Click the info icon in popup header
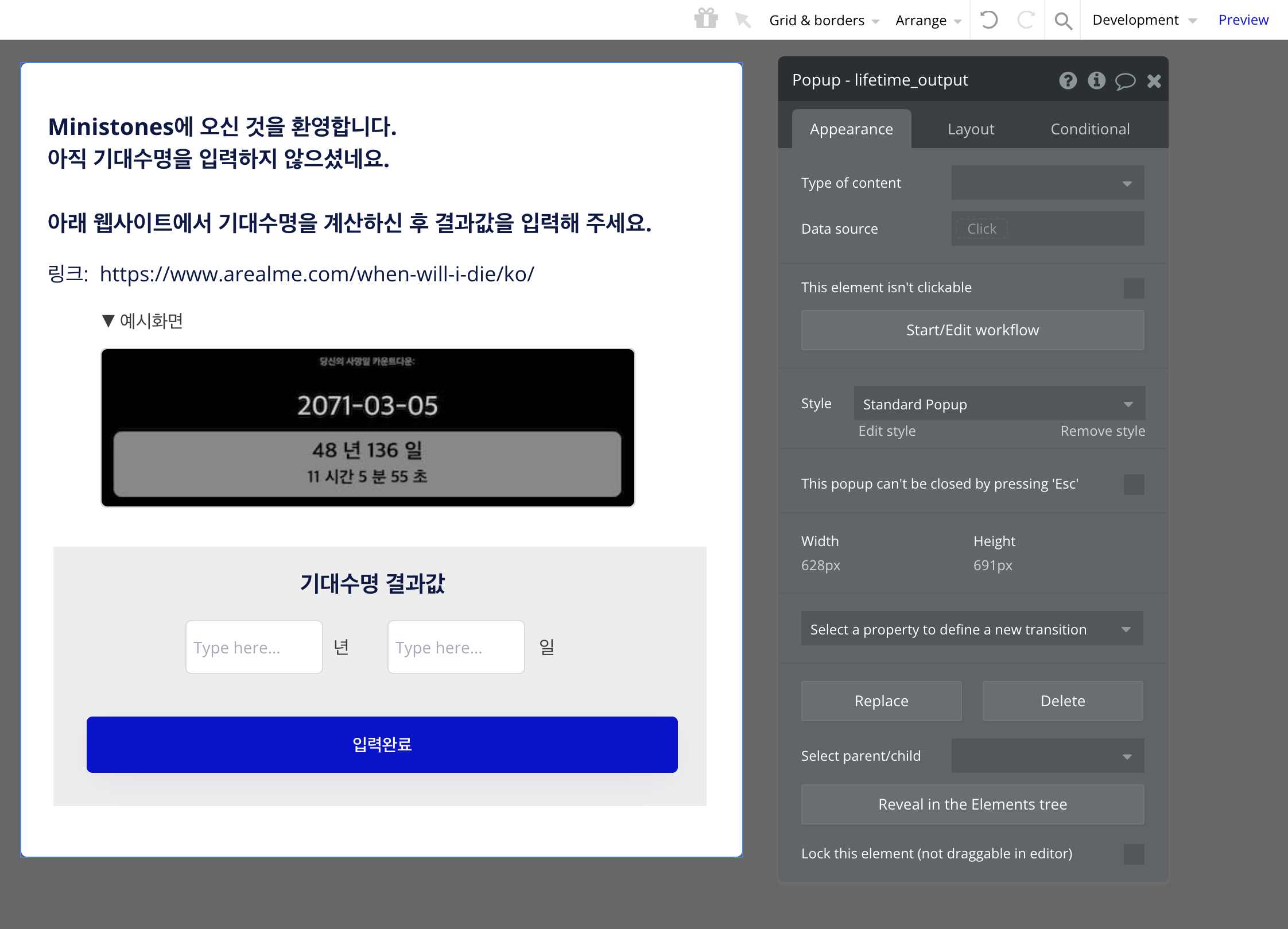The height and width of the screenshot is (929, 1288). point(1096,80)
